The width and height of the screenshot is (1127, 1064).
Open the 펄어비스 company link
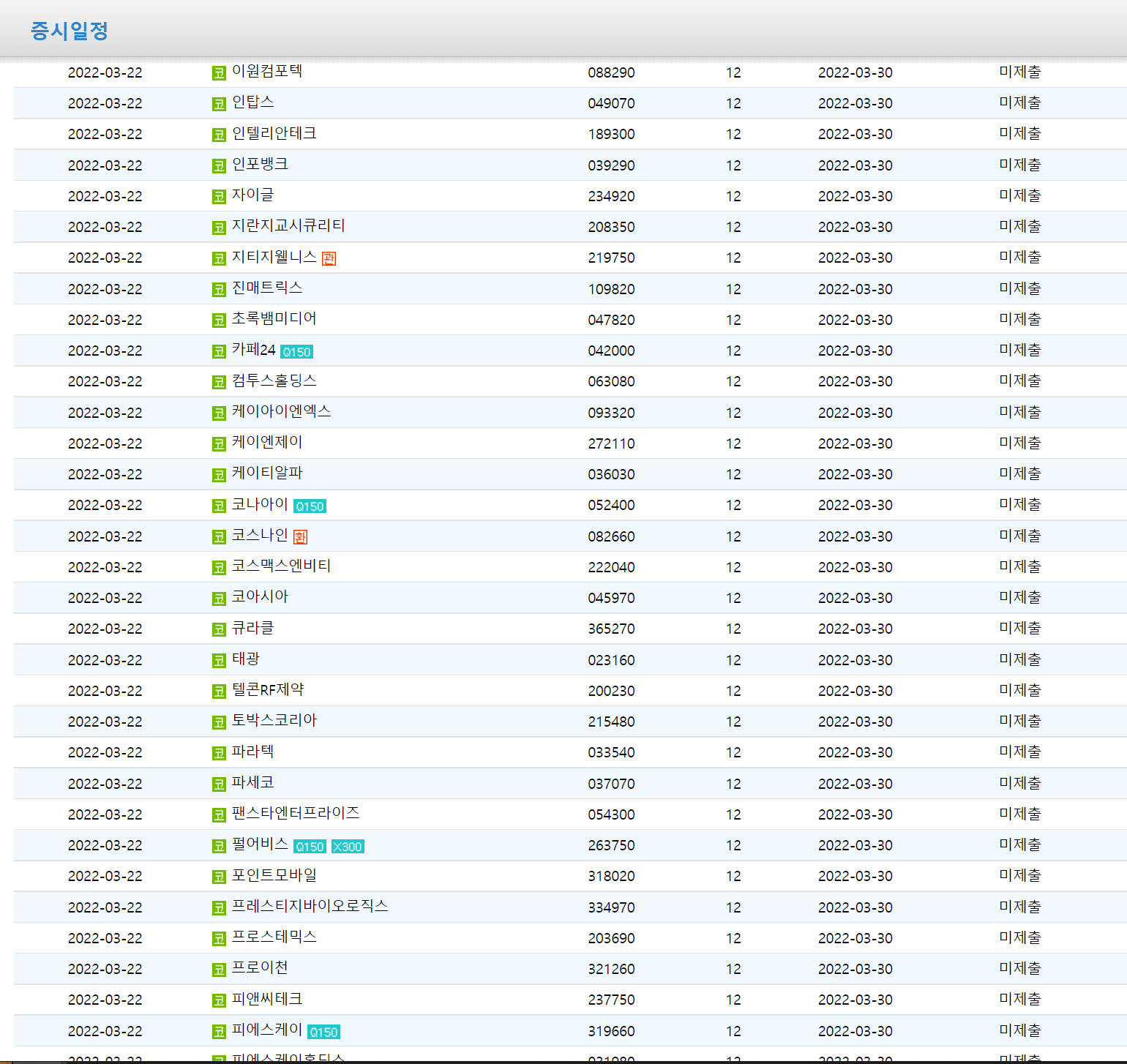[260, 844]
